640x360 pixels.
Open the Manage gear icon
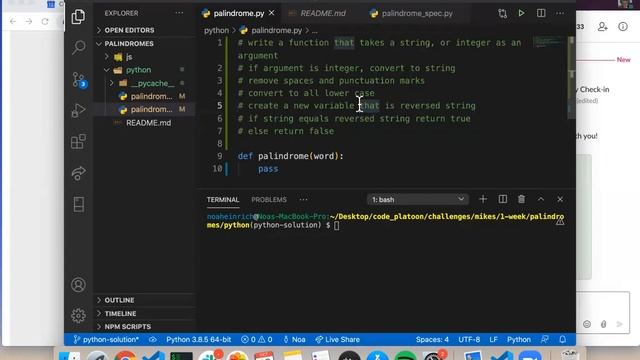point(78,315)
